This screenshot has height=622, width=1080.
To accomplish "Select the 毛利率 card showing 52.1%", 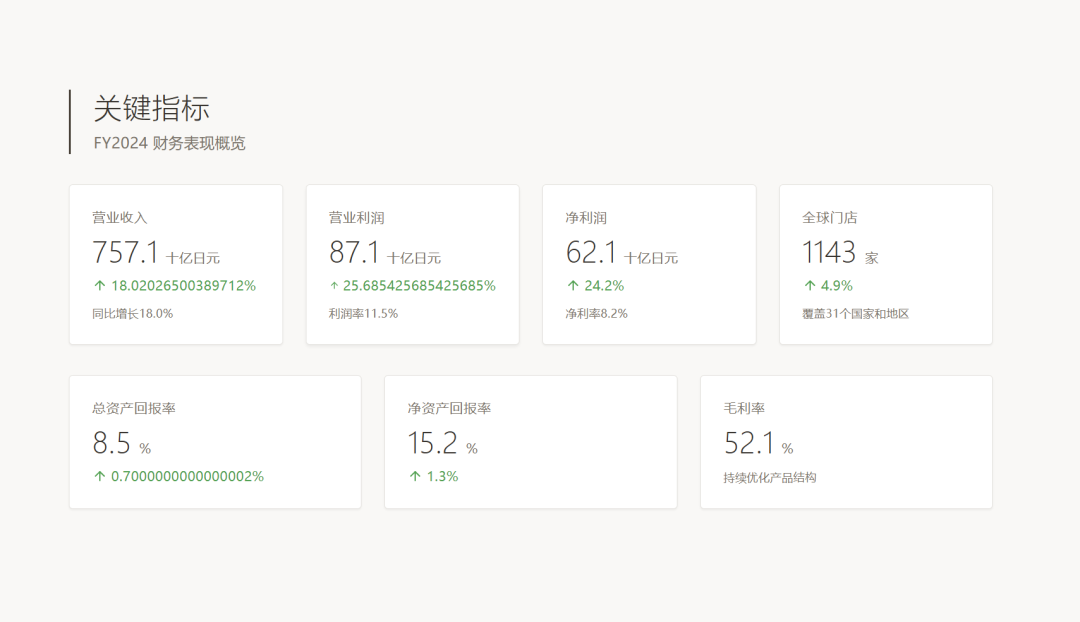I will point(846,441).
